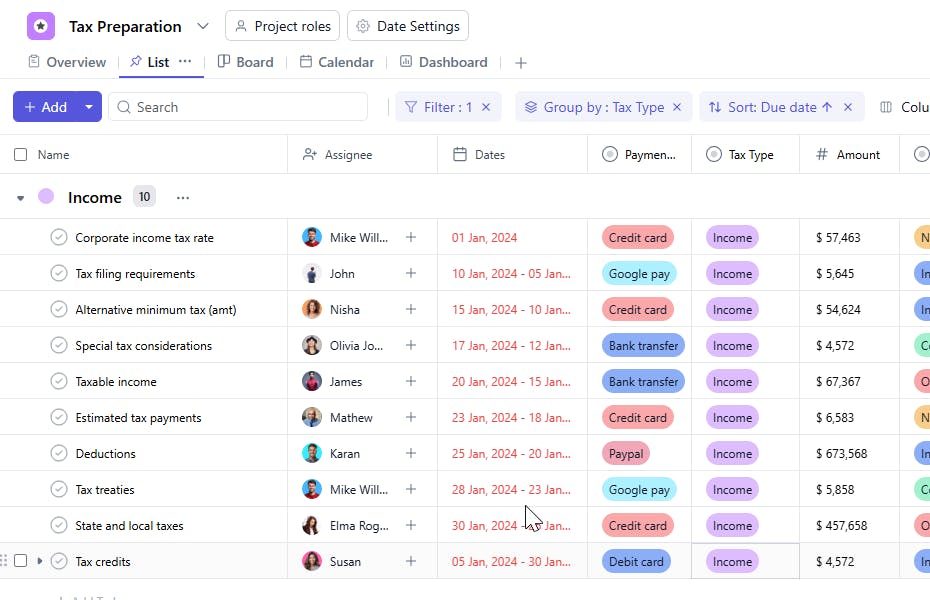Expand the Tax credits subtasks
The height and width of the screenshot is (600, 930).
coord(40,561)
